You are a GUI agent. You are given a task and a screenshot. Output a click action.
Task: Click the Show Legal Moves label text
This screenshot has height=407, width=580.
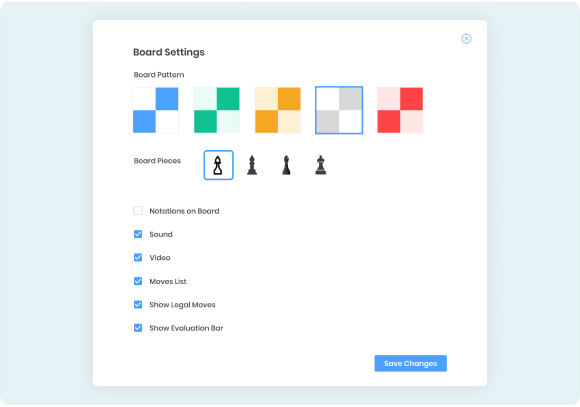coord(182,305)
